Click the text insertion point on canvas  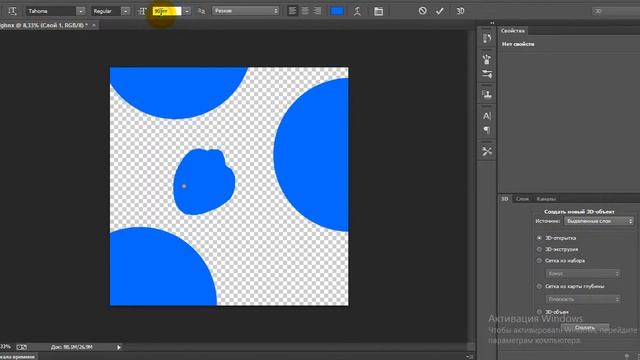(x=184, y=186)
